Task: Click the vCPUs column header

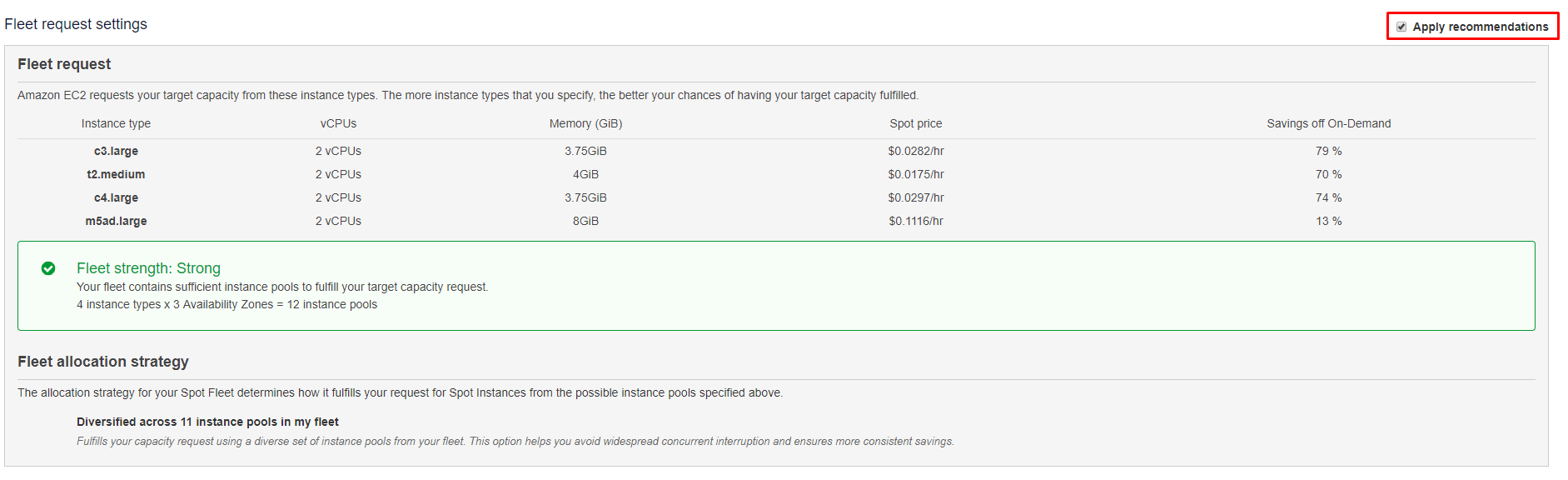Action: pyautogui.click(x=338, y=123)
